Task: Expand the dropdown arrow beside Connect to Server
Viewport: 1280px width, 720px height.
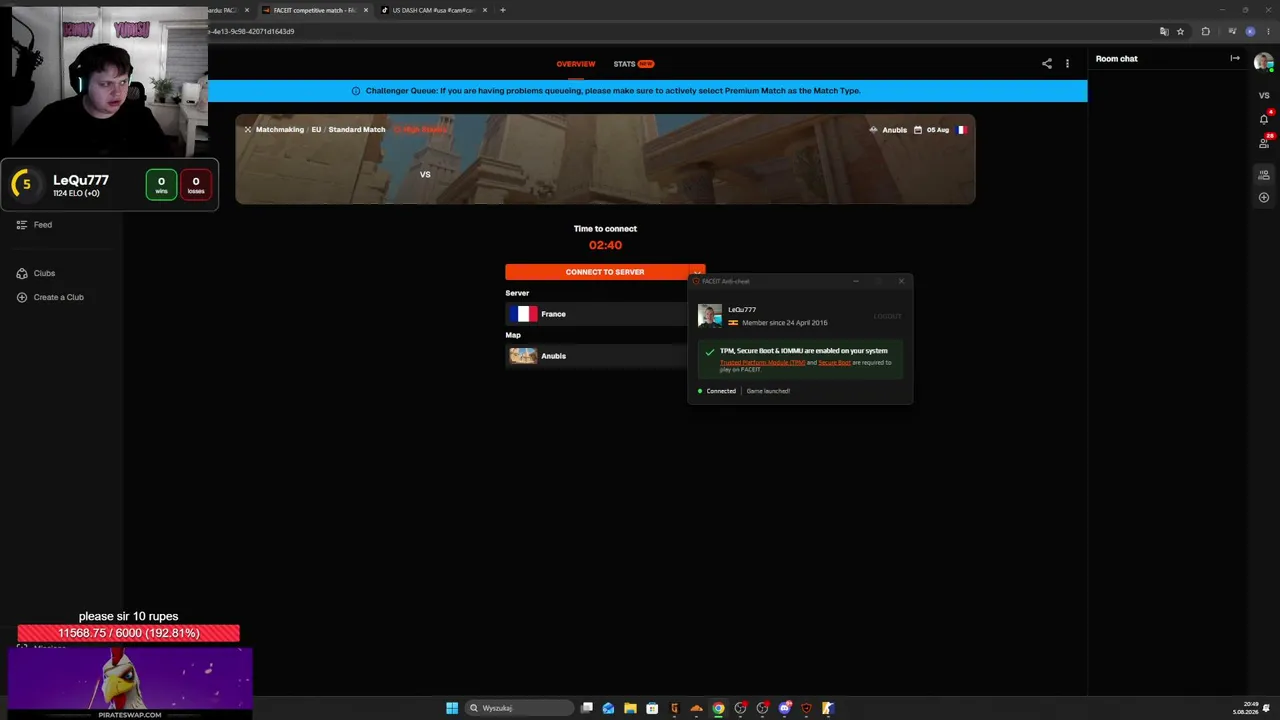Action: [x=697, y=272]
